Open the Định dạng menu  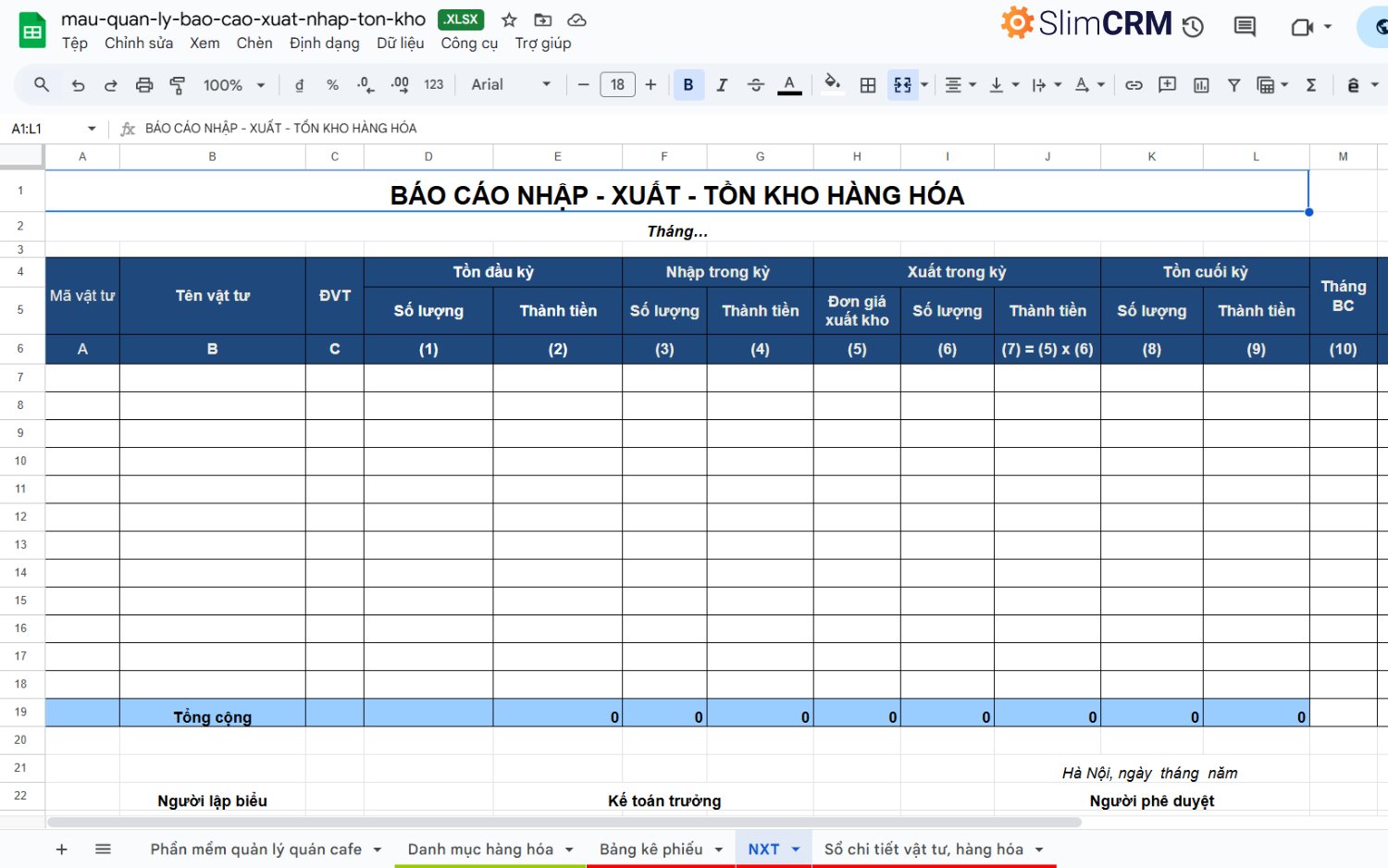(324, 43)
